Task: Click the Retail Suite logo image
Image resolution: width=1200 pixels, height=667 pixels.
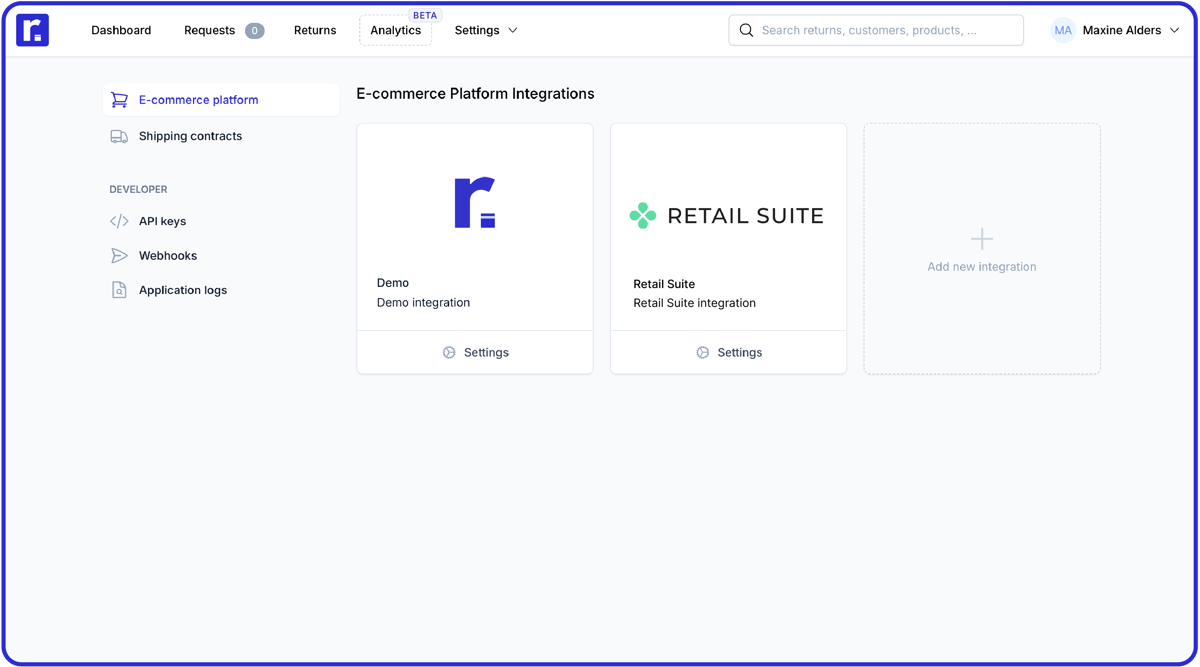Action: [727, 215]
